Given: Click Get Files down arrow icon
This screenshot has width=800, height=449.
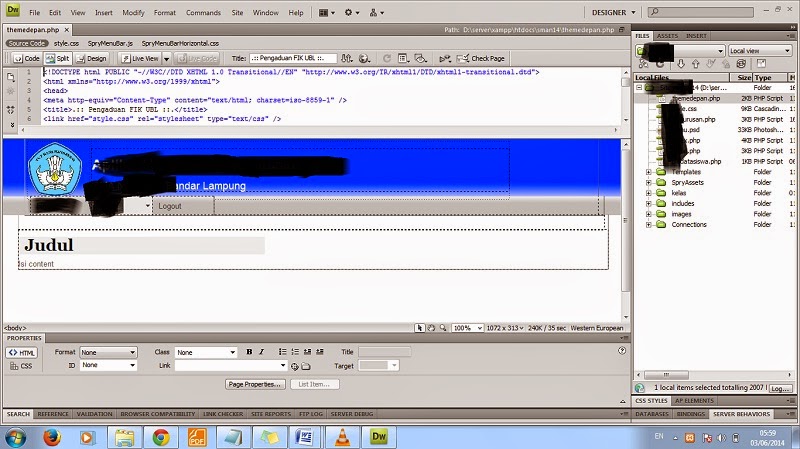Looking at the screenshot, I should click(681, 64).
